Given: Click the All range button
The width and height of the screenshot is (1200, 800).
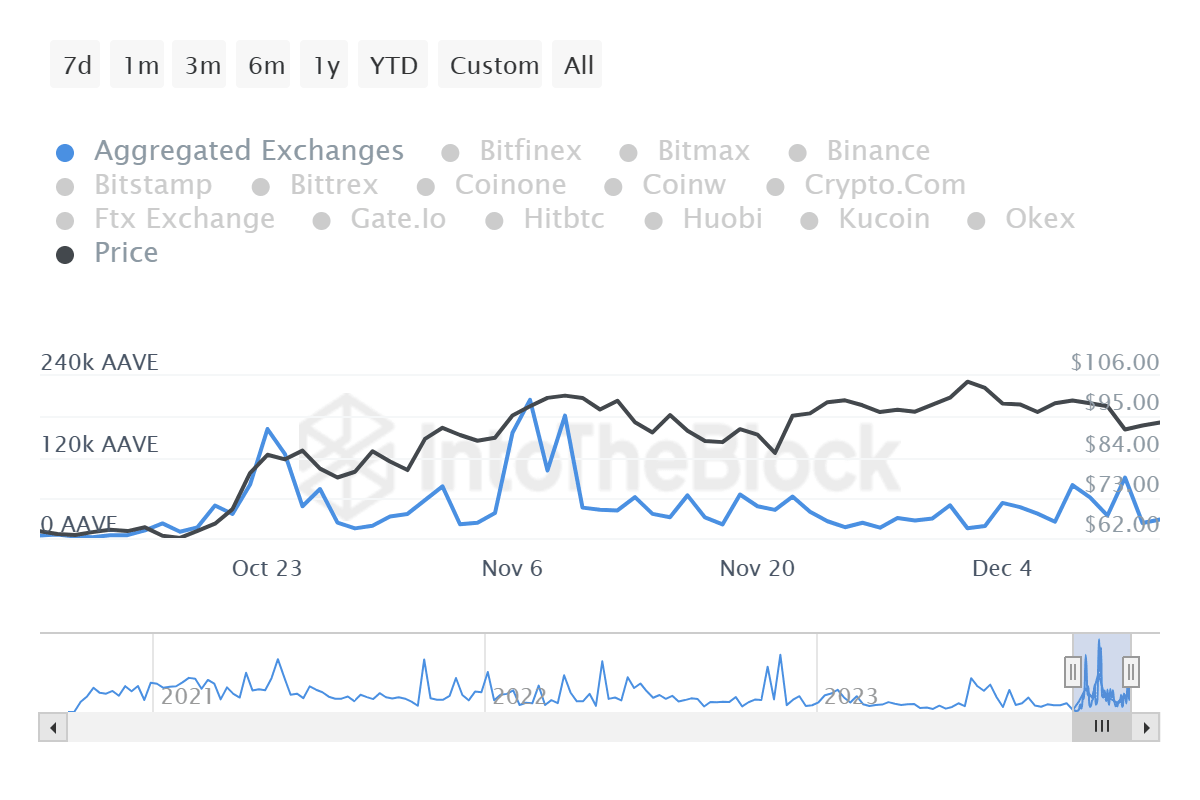Looking at the screenshot, I should [x=578, y=66].
